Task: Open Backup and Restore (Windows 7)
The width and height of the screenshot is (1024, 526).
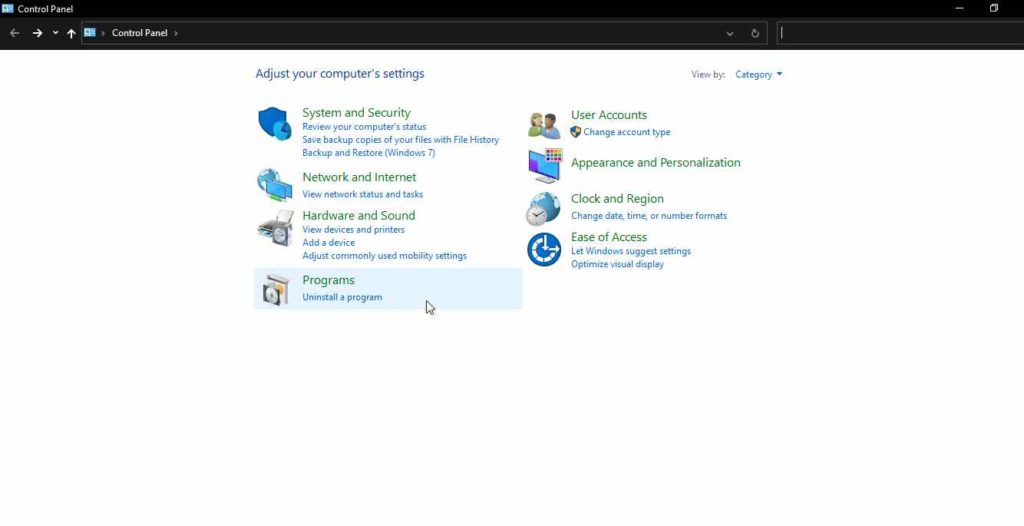Action: point(368,153)
